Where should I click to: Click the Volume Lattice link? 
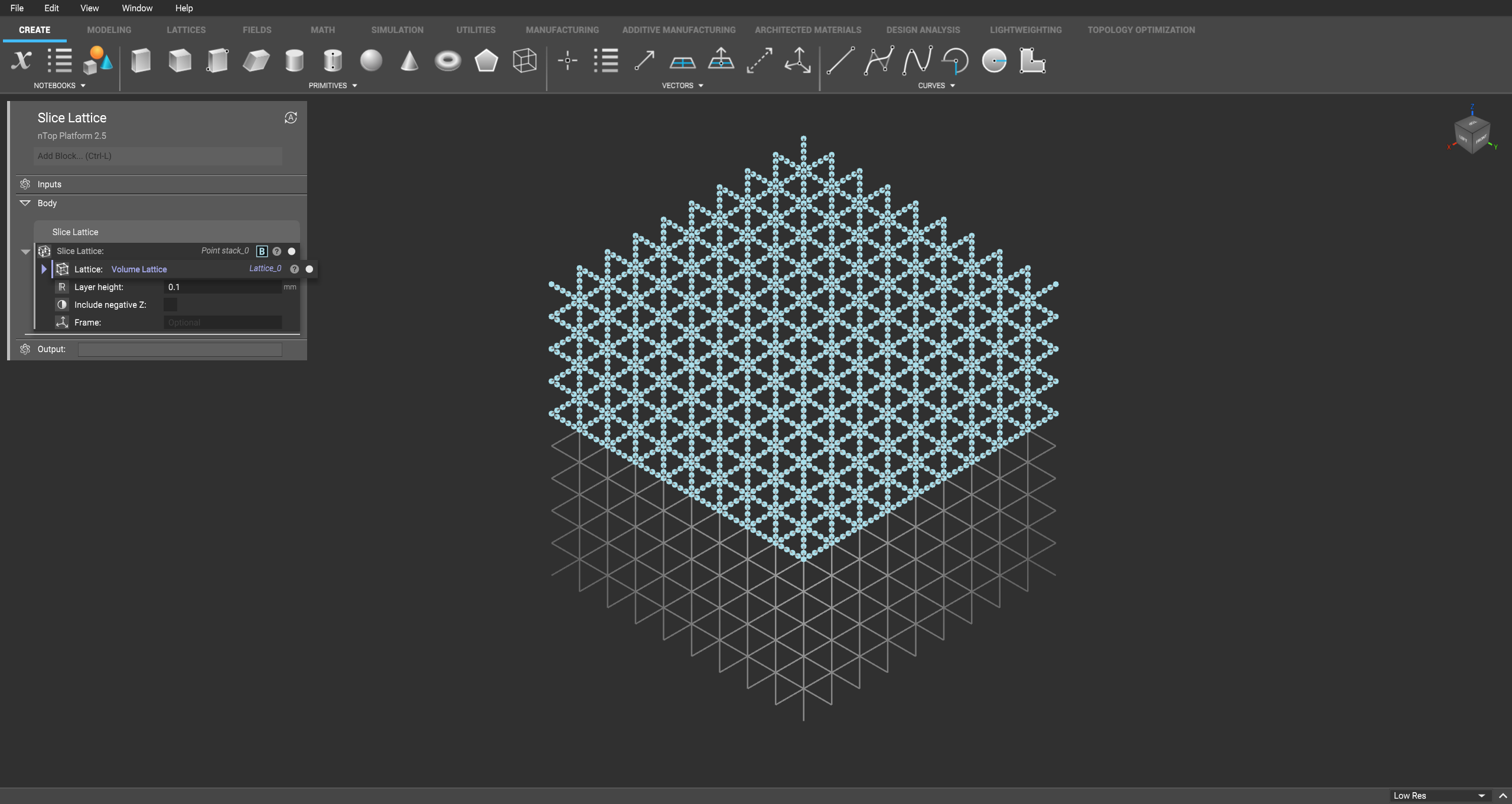point(139,269)
